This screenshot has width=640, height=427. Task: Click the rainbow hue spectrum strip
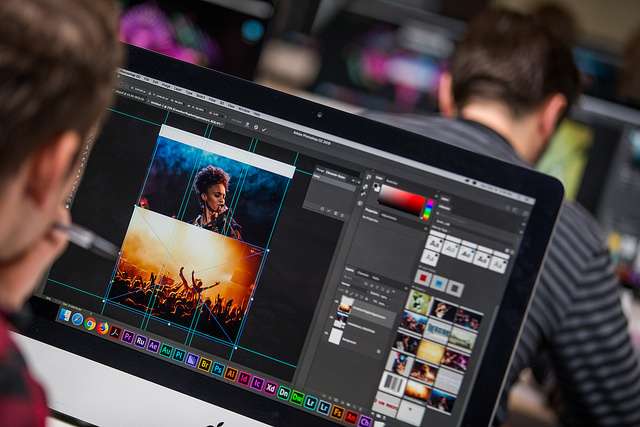click(428, 210)
